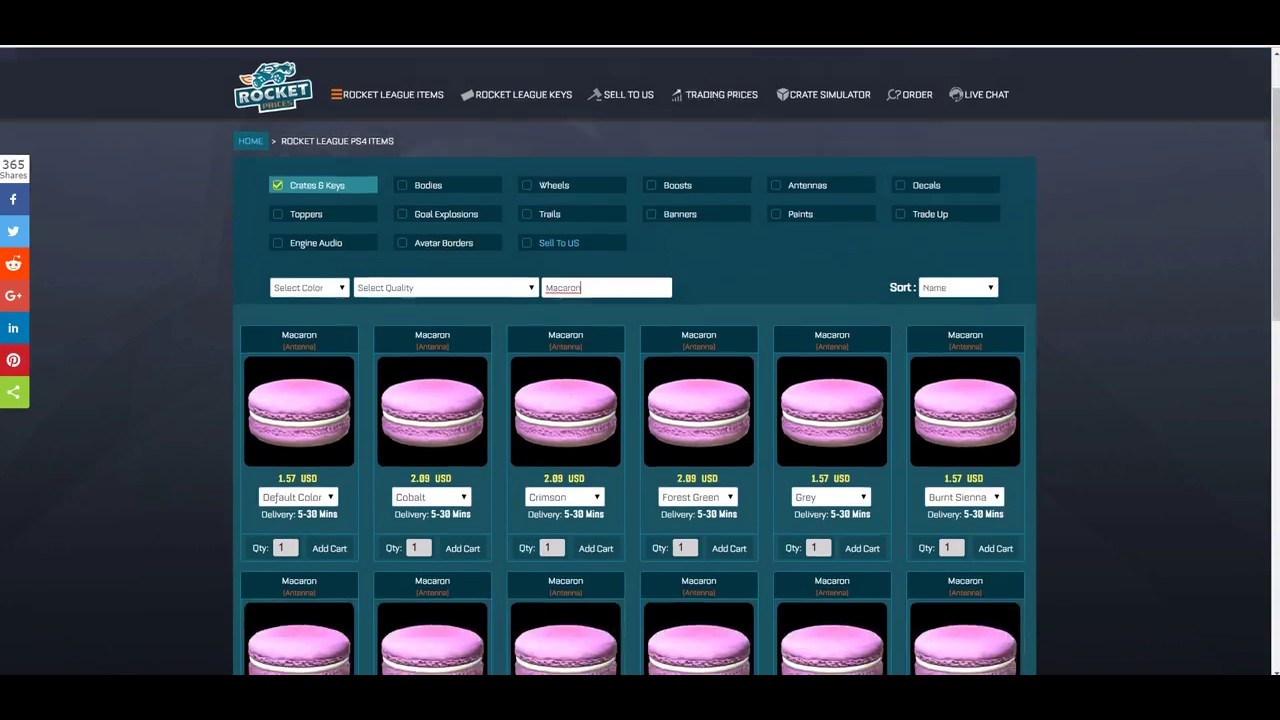Viewport: 1280px width, 720px height.
Task: Share page on Pinterest sidebar icon
Action: (x=14, y=360)
